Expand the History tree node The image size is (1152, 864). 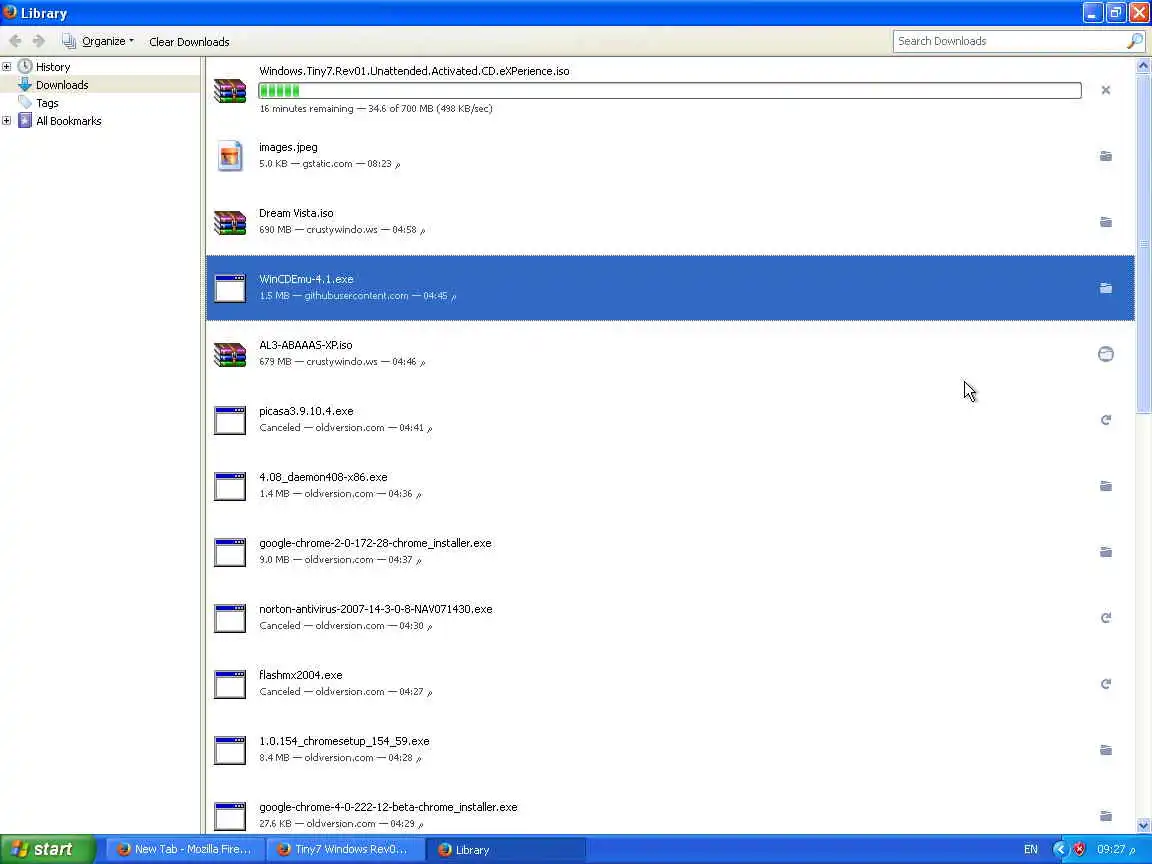point(7,67)
